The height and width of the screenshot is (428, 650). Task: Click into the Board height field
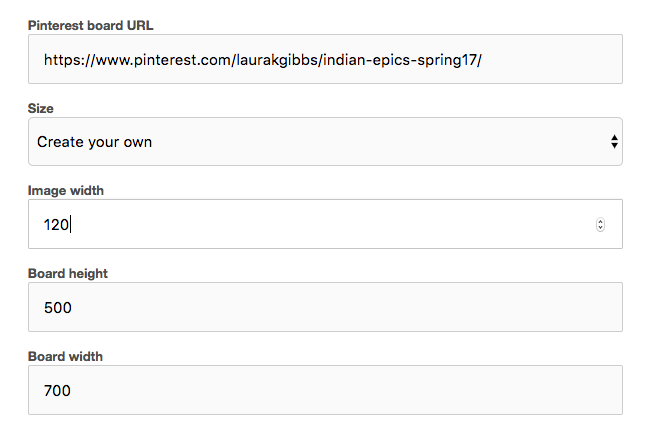point(325,308)
